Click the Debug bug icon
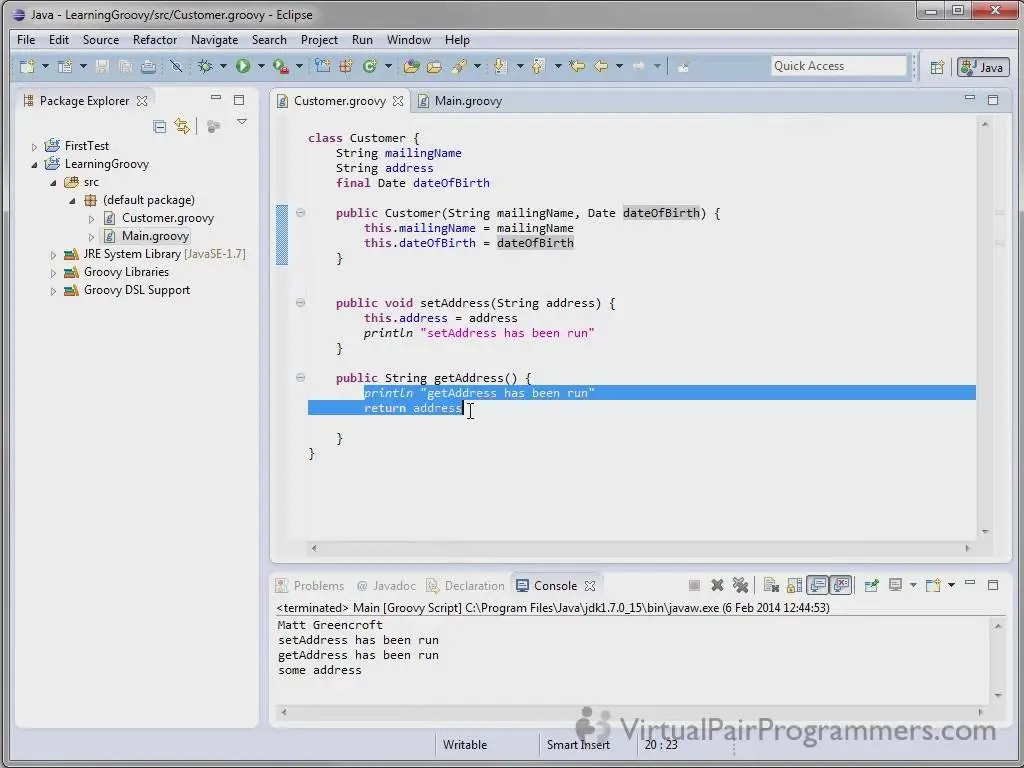1024x768 pixels. pyautogui.click(x=205, y=66)
